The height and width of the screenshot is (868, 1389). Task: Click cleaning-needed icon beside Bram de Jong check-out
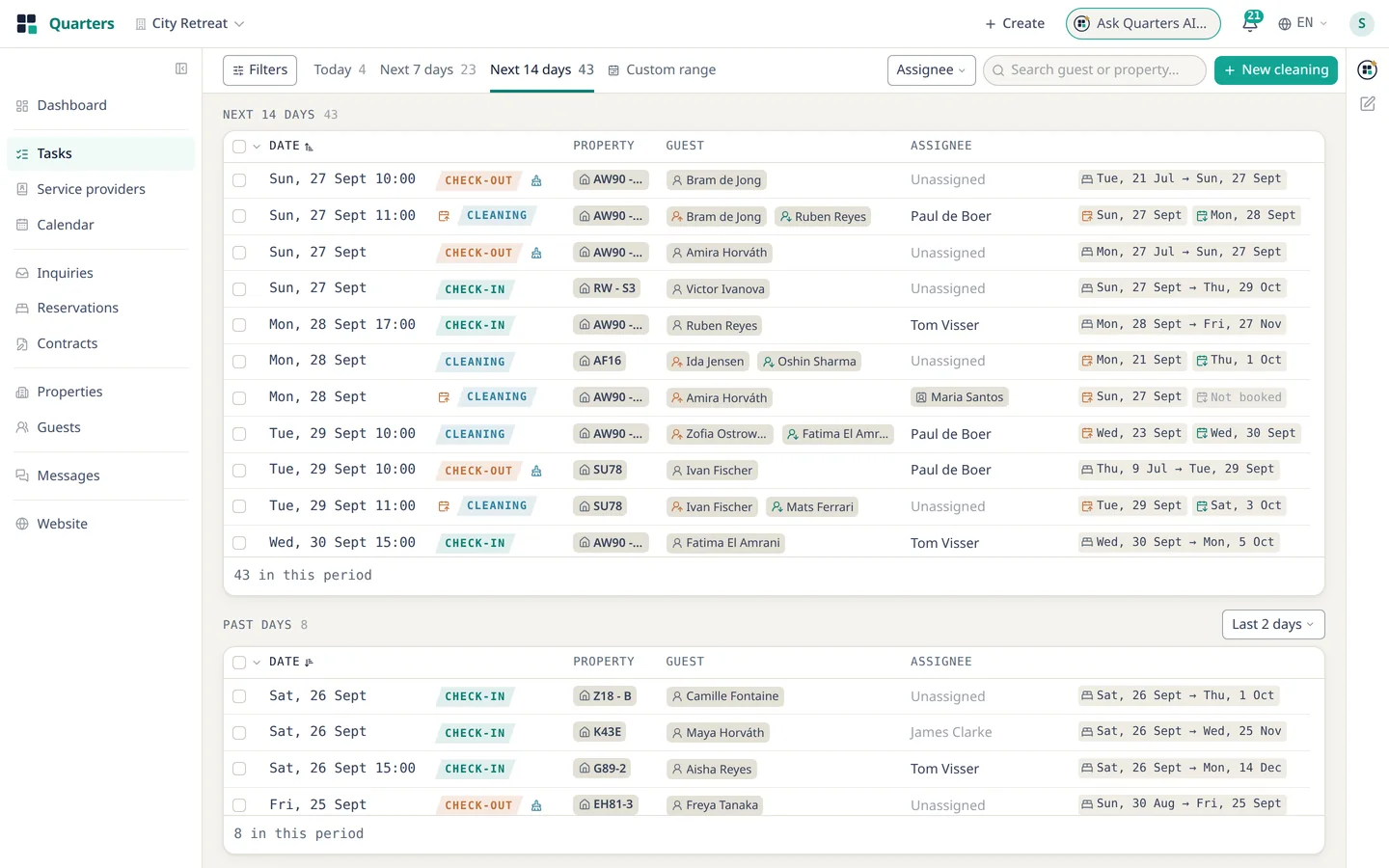click(x=536, y=180)
